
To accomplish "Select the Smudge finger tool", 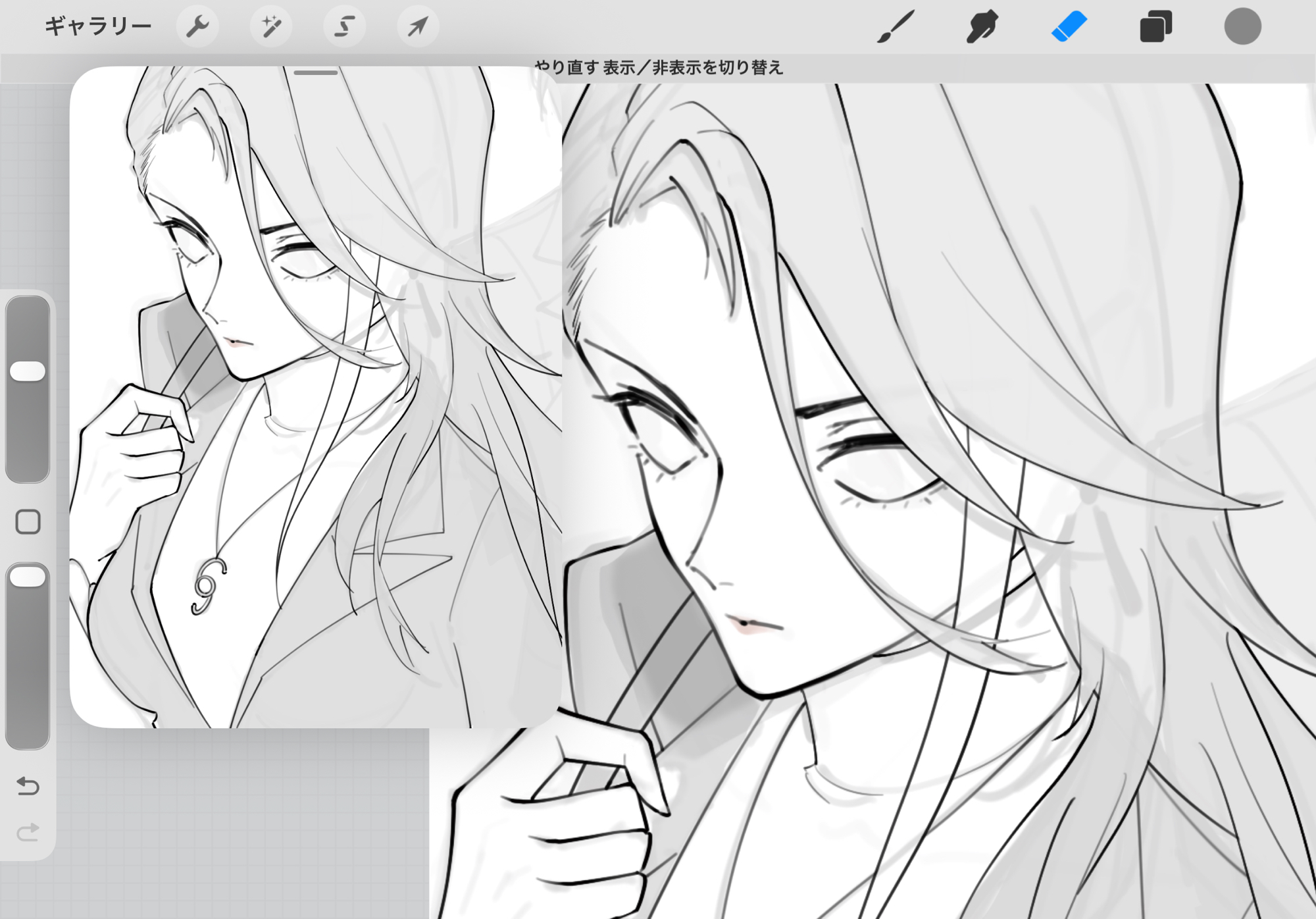I will pos(982,27).
